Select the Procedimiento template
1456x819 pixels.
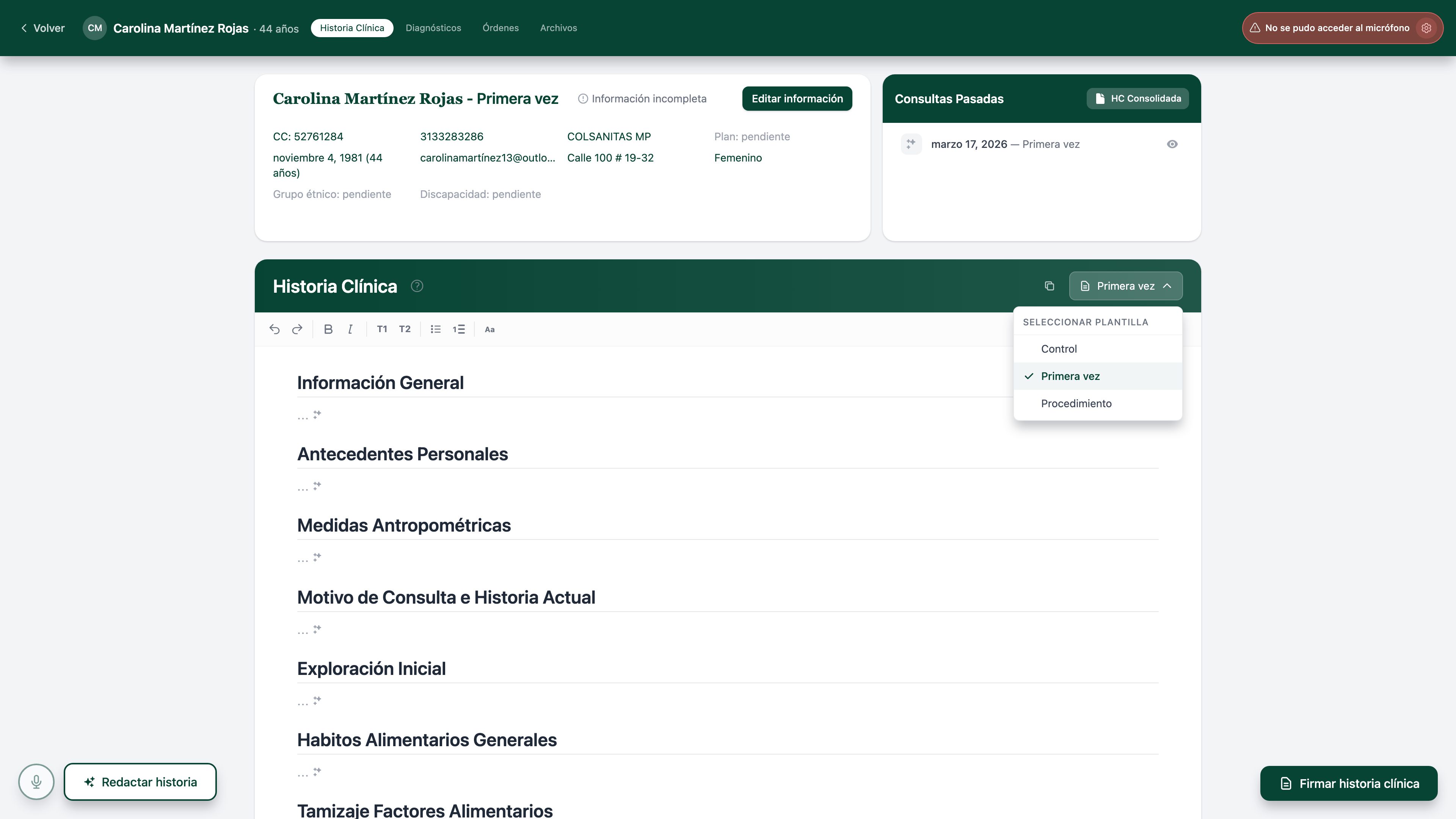1098,403
